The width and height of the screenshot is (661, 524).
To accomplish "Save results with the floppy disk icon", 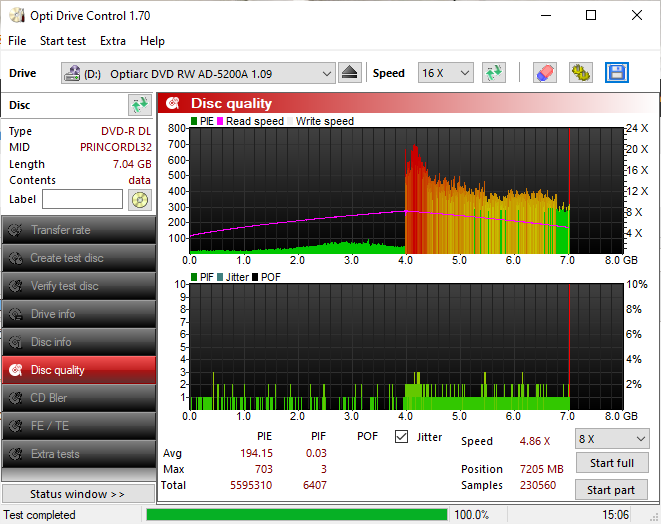I will (617, 73).
